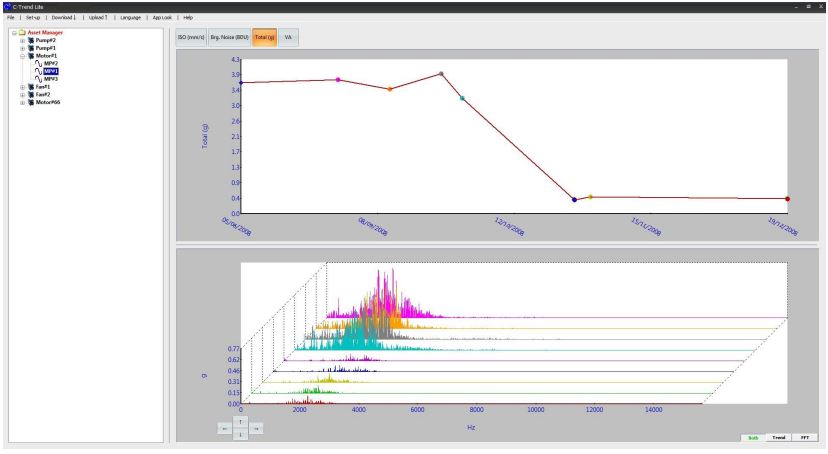Open the Download menu
Viewport: 828px width, 454px height.
click(65, 18)
